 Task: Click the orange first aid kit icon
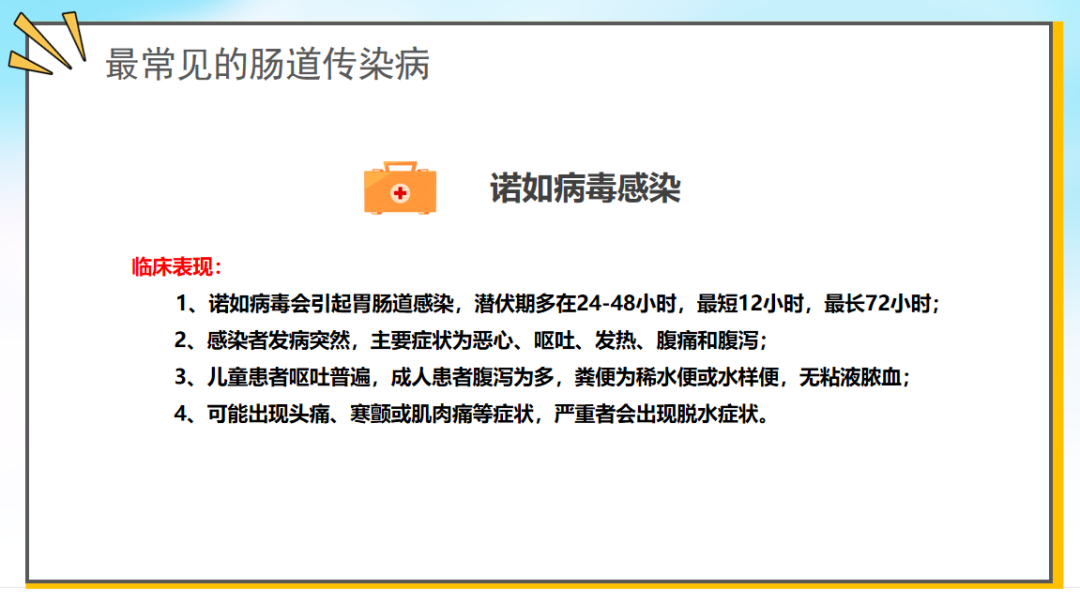pyautogui.click(x=400, y=188)
